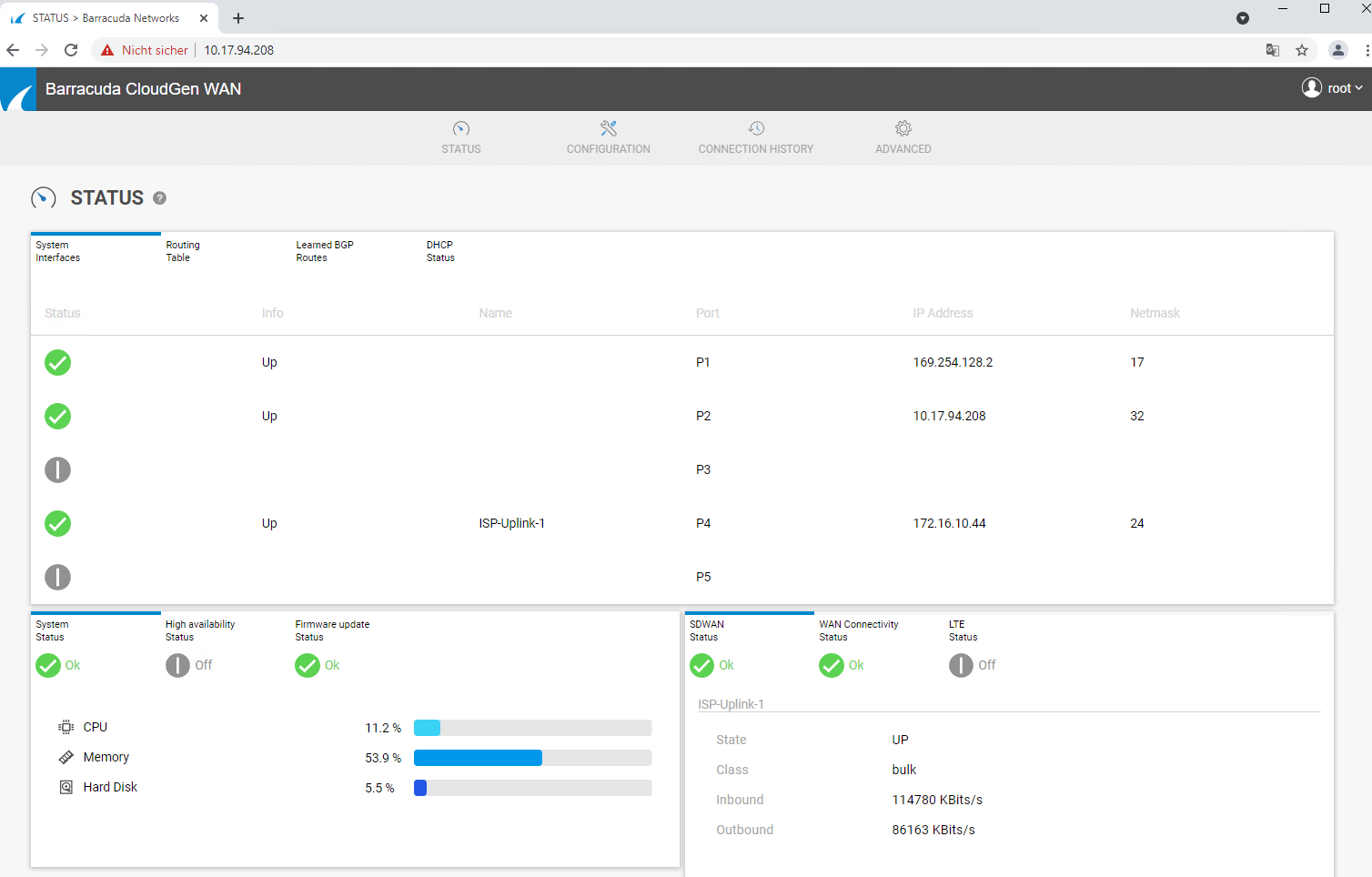Image resolution: width=1372 pixels, height=877 pixels.
Task: Click the Barracuda logo in header
Action: [18, 89]
